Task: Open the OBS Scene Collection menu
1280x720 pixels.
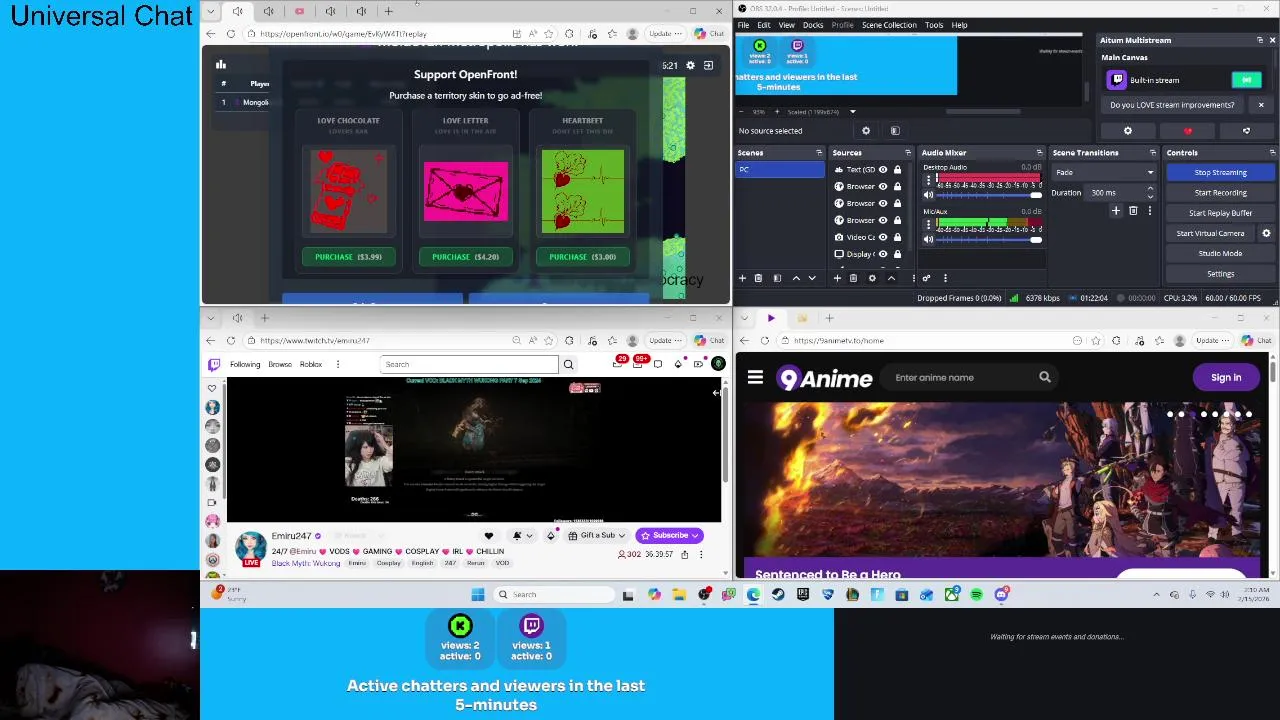Action: 889,25
